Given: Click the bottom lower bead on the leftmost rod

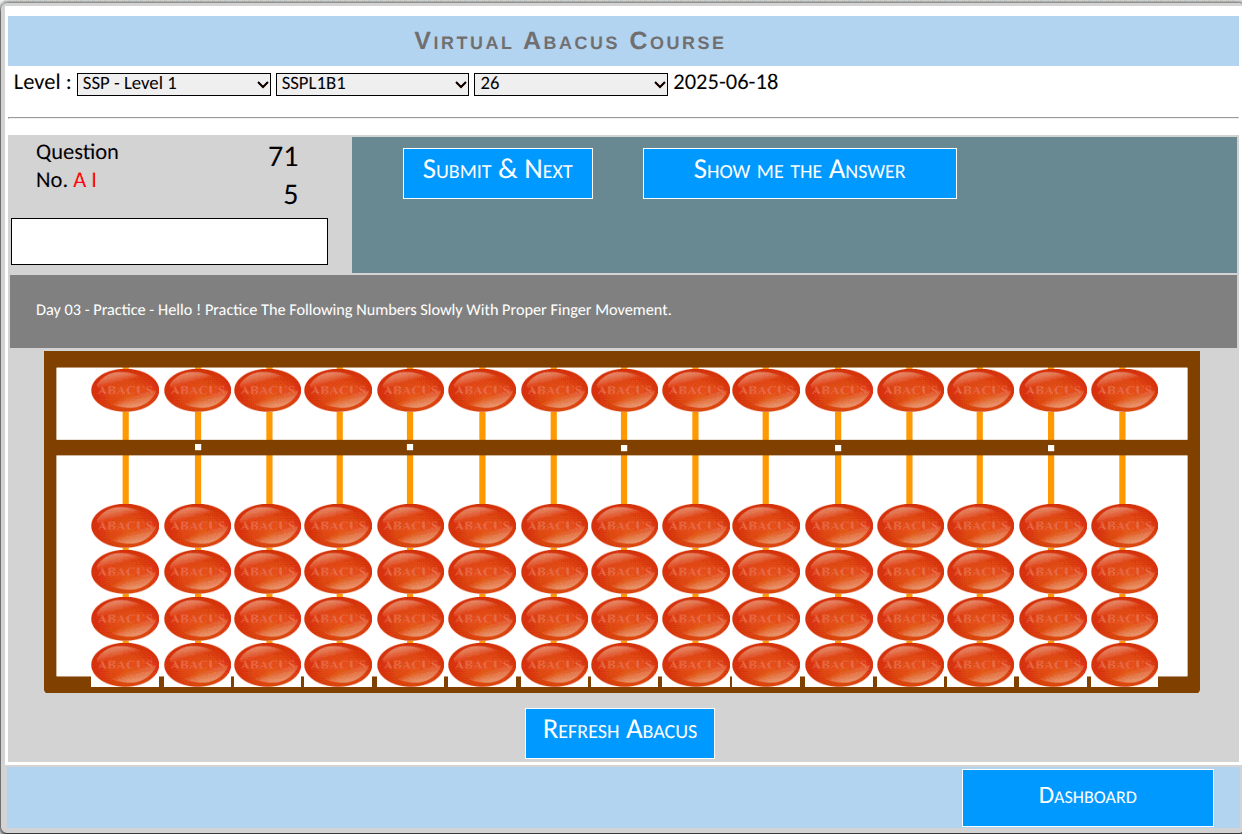Looking at the screenshot, I should click(x=125, y=664).
